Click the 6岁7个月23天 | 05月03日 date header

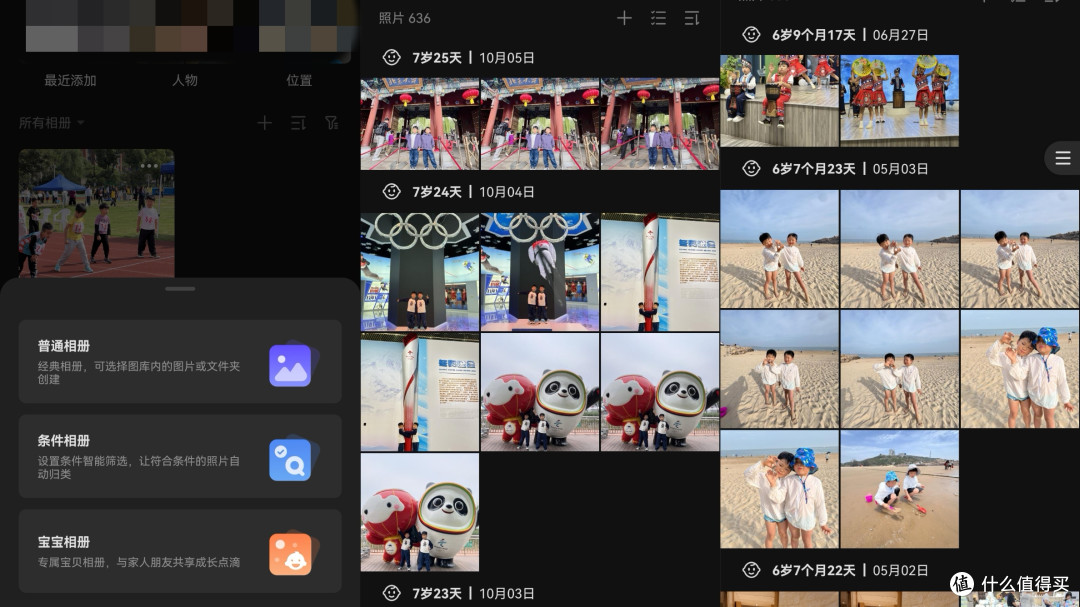point(850,169)
